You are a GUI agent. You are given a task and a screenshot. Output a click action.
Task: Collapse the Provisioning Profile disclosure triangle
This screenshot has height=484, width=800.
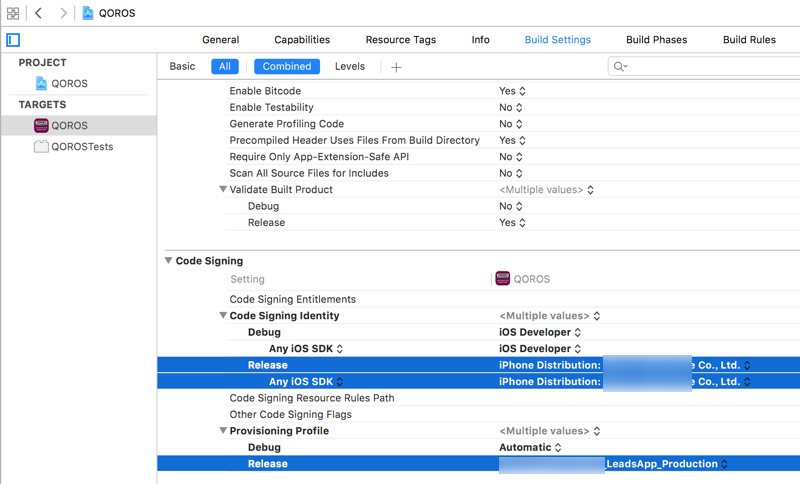click(x=223, y=431)
